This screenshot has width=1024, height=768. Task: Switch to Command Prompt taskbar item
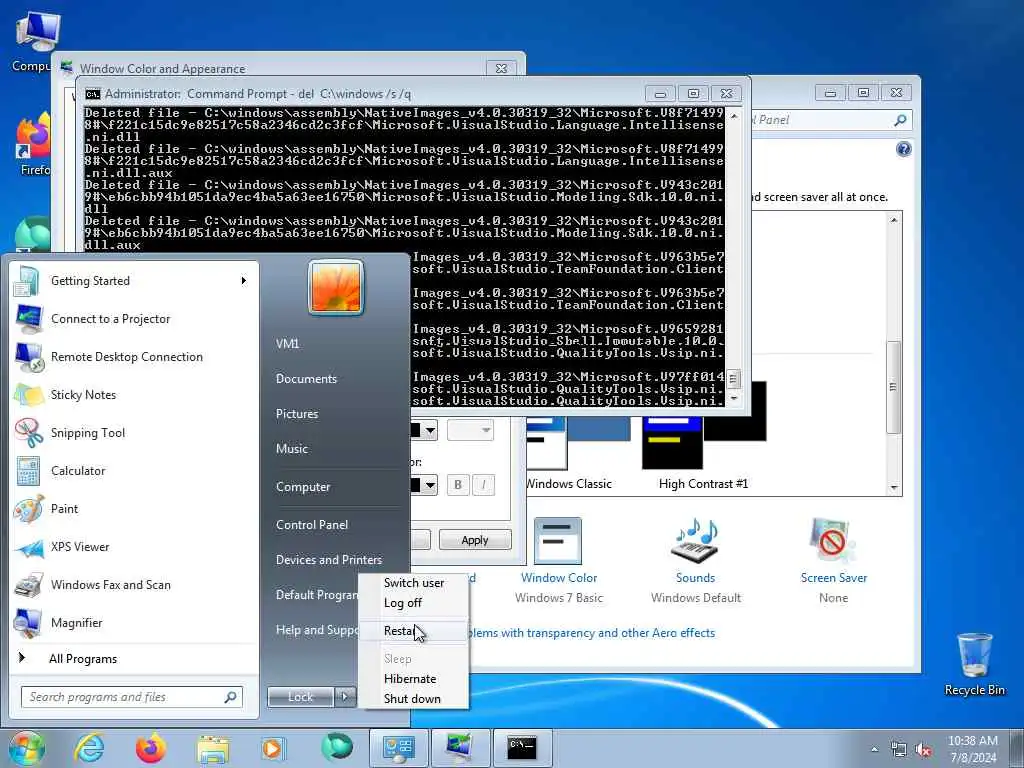tap(522, 748)
